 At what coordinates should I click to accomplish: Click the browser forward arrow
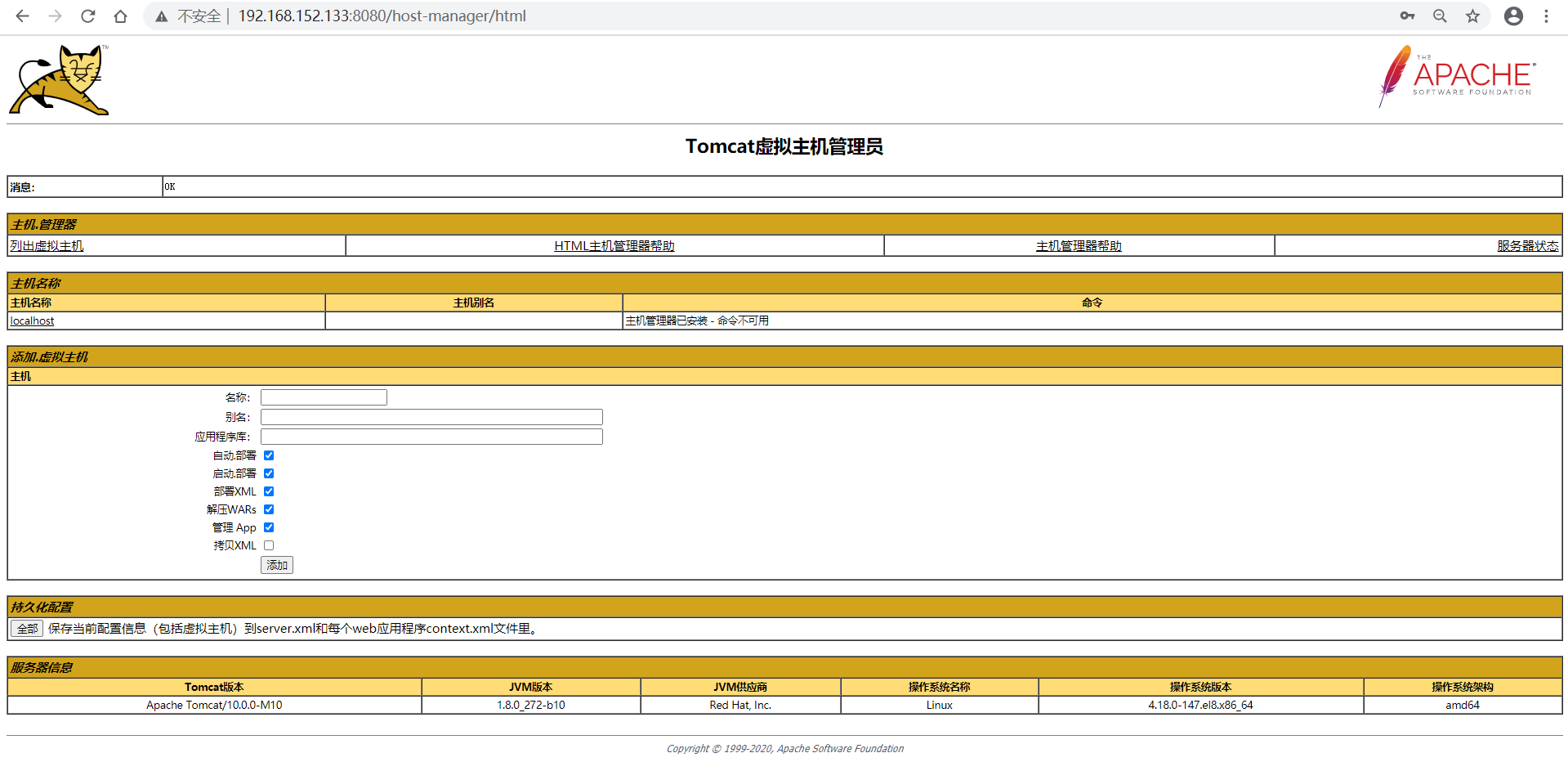pos(55,16)
